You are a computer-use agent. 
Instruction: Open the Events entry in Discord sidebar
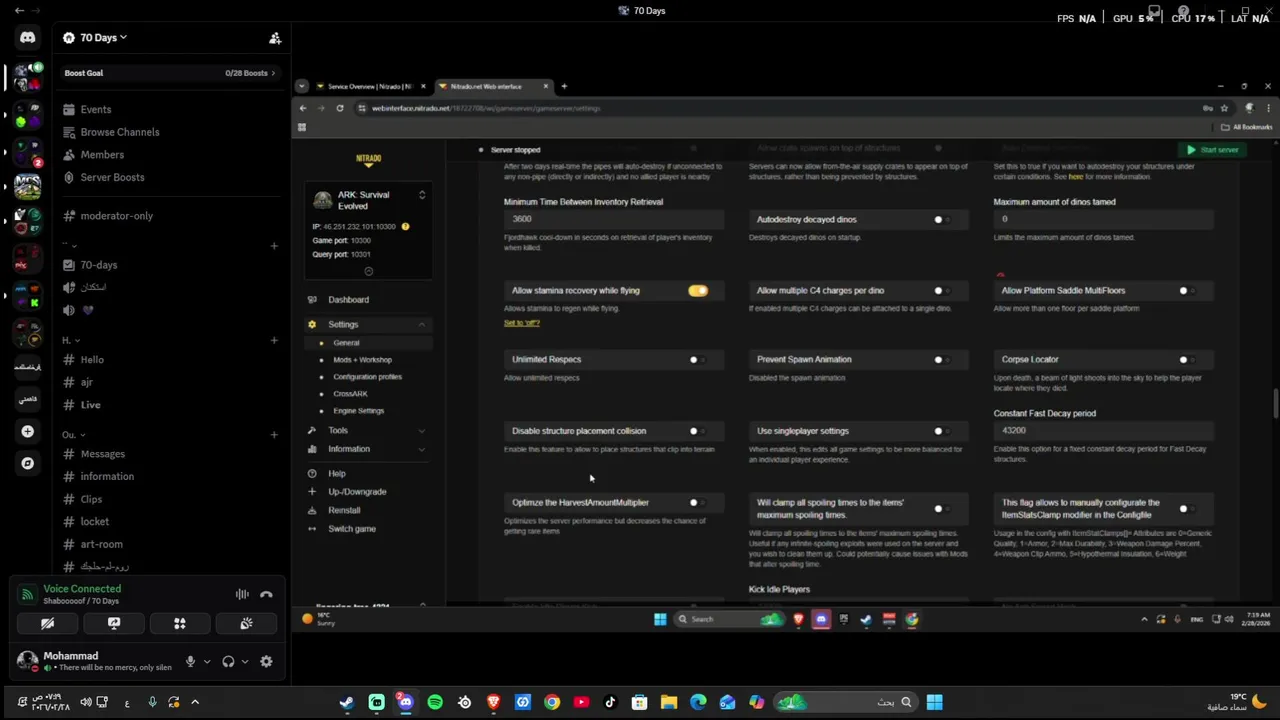96,109
